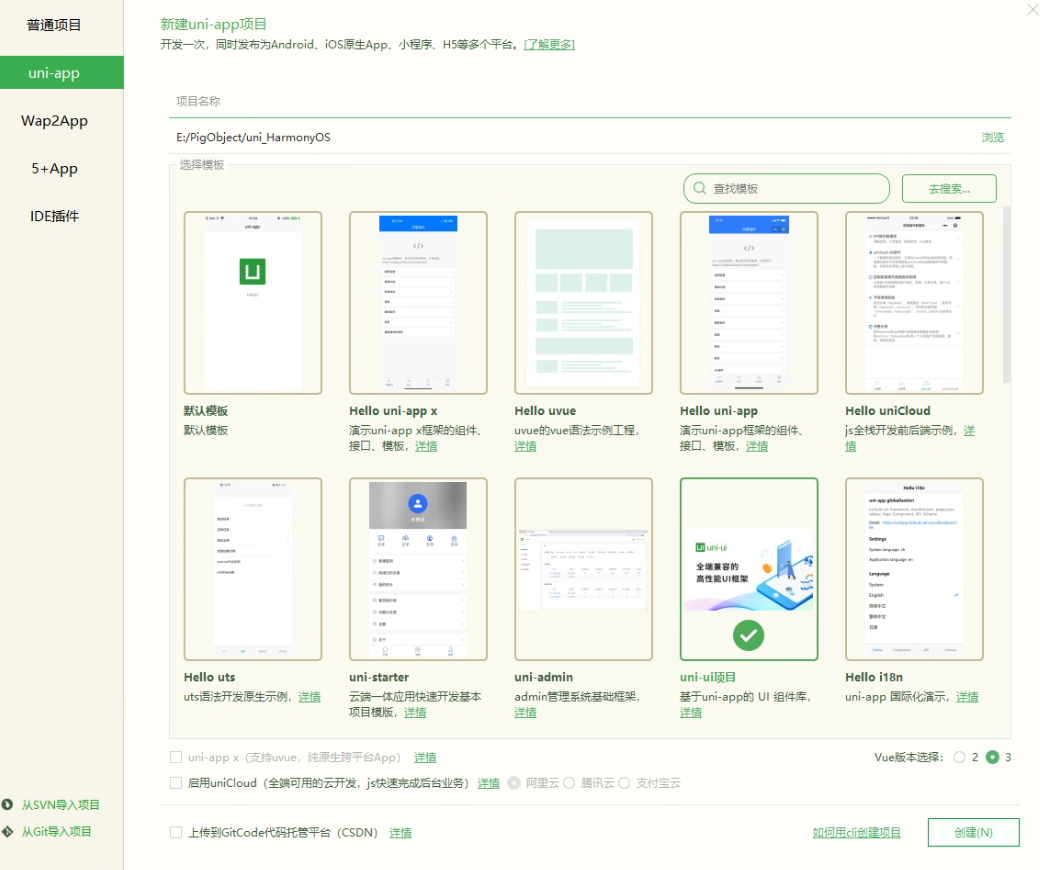Click the Git import icon

(7, 832)
